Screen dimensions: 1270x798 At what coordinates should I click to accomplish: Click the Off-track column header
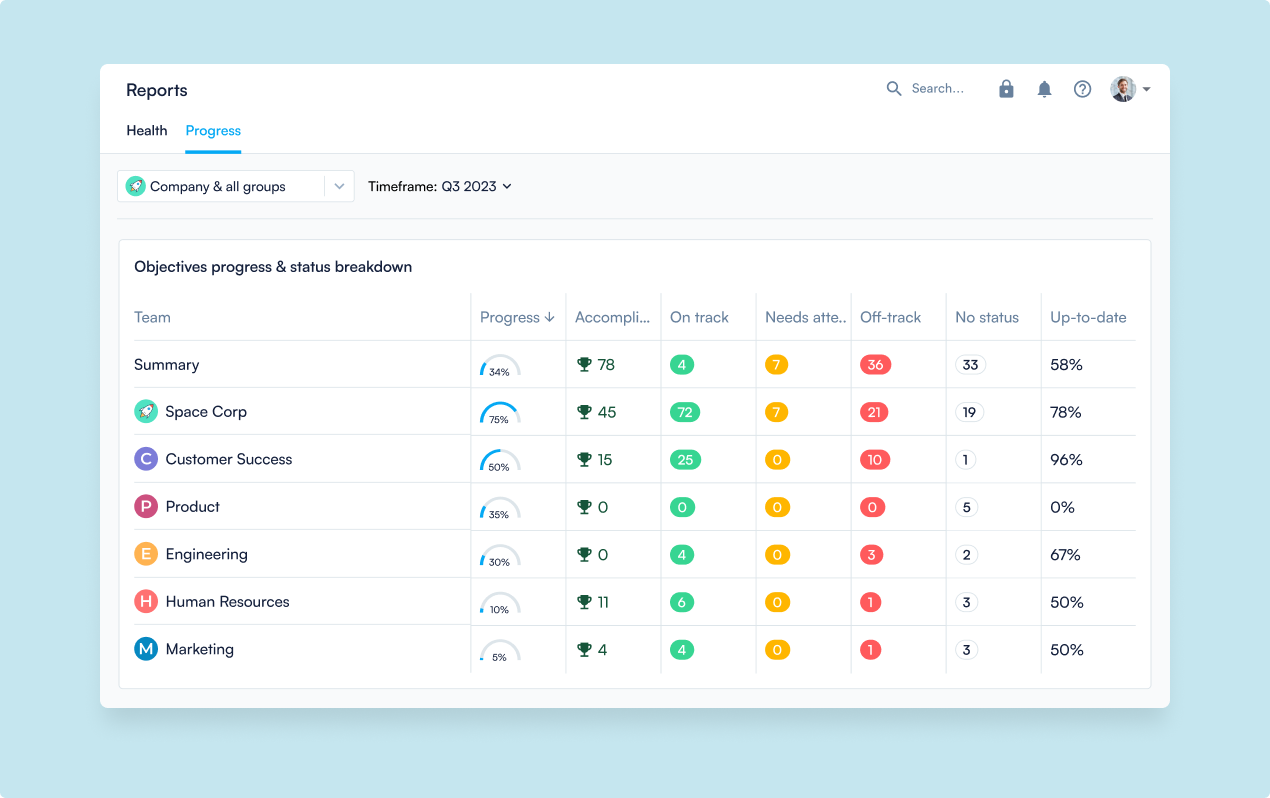click(x=890, y=317)
